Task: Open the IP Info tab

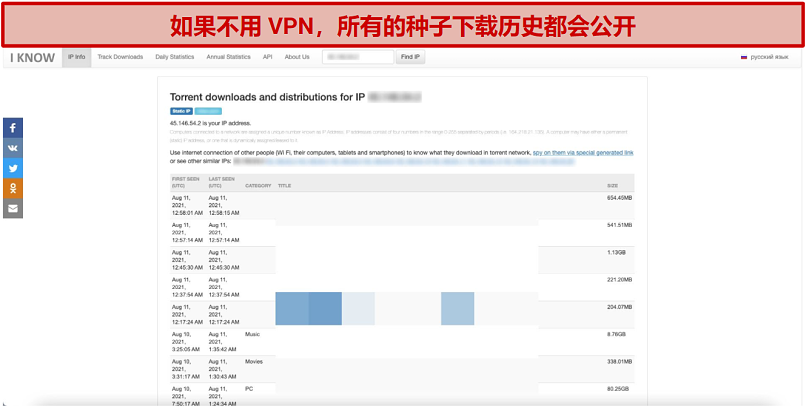Action: [x=77, y=57]
